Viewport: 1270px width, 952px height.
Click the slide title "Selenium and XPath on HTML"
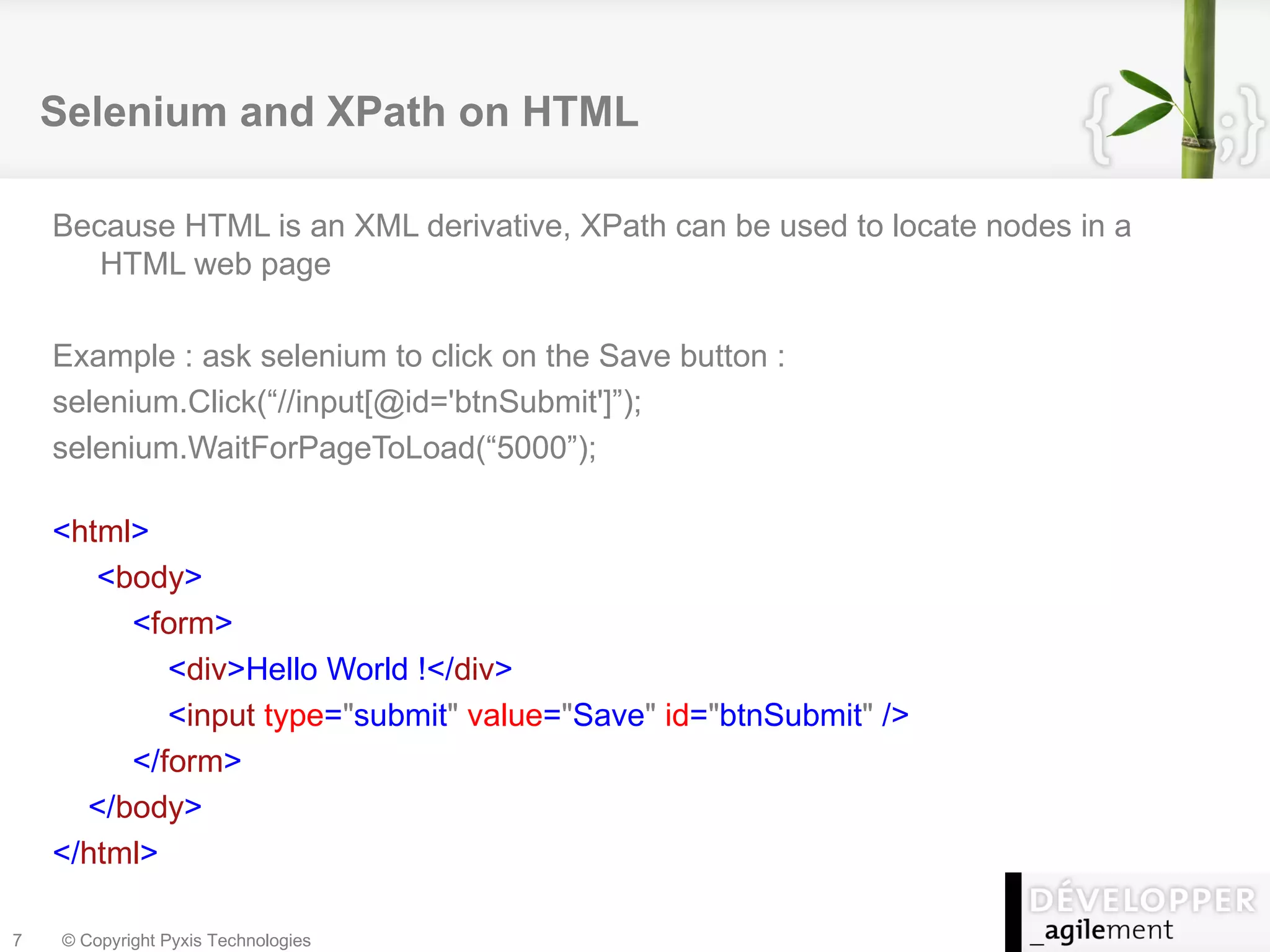tap(339, 112)
